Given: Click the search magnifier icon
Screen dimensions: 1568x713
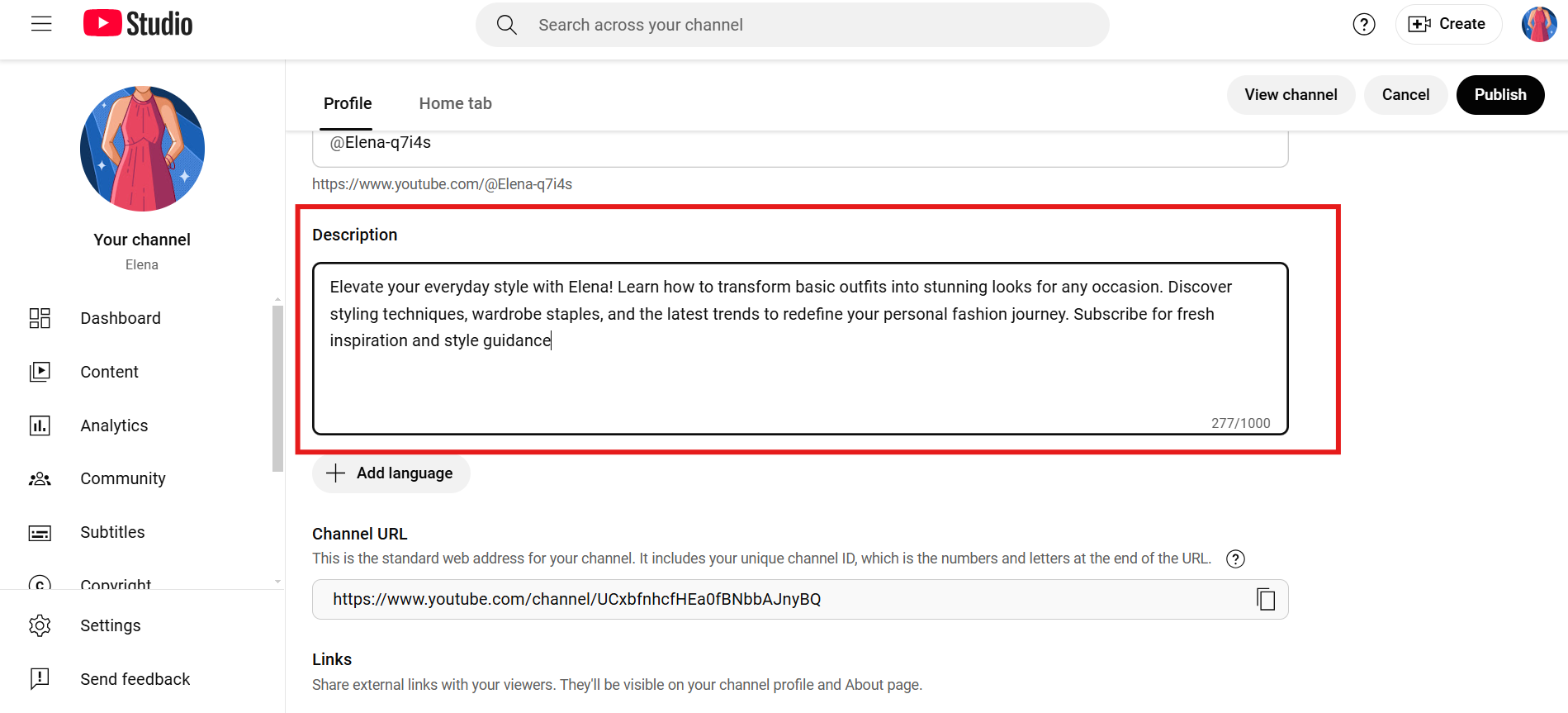Looking at the screenshot, I should (507, 25).
